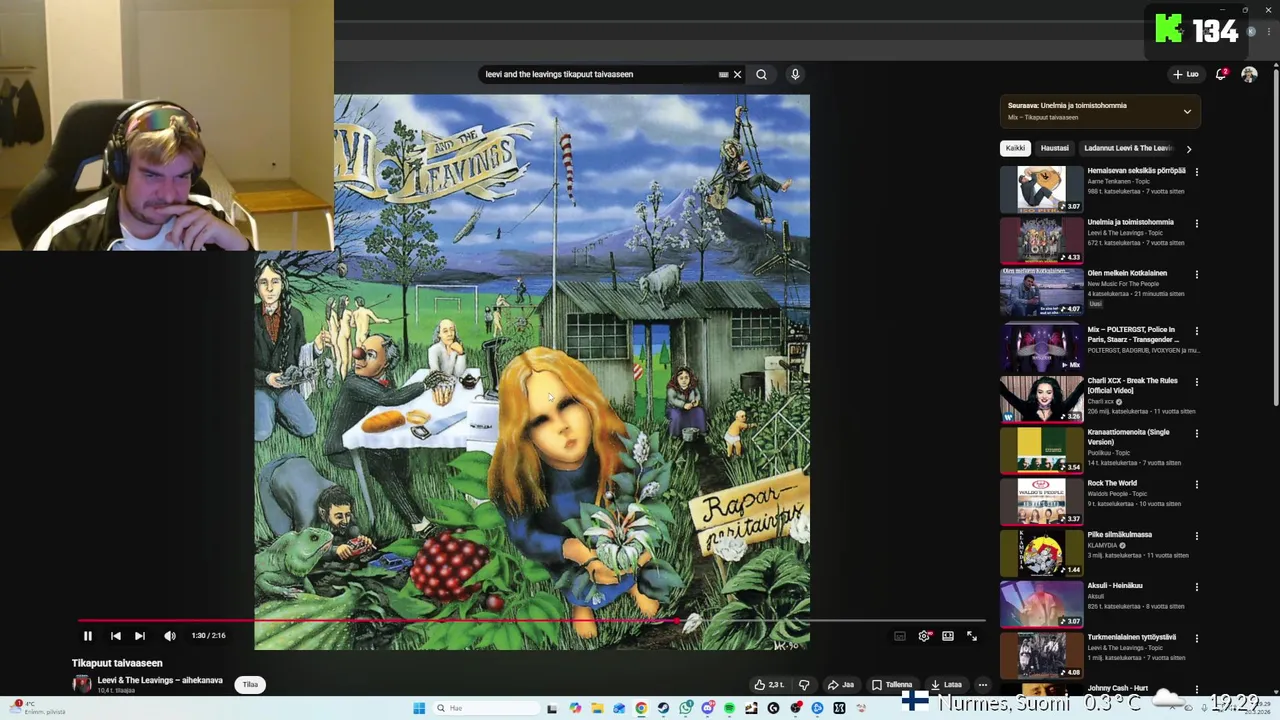Toggle subtitles in the player
This screenshot has height=720, width=1280.
click(x=900, y=636)
